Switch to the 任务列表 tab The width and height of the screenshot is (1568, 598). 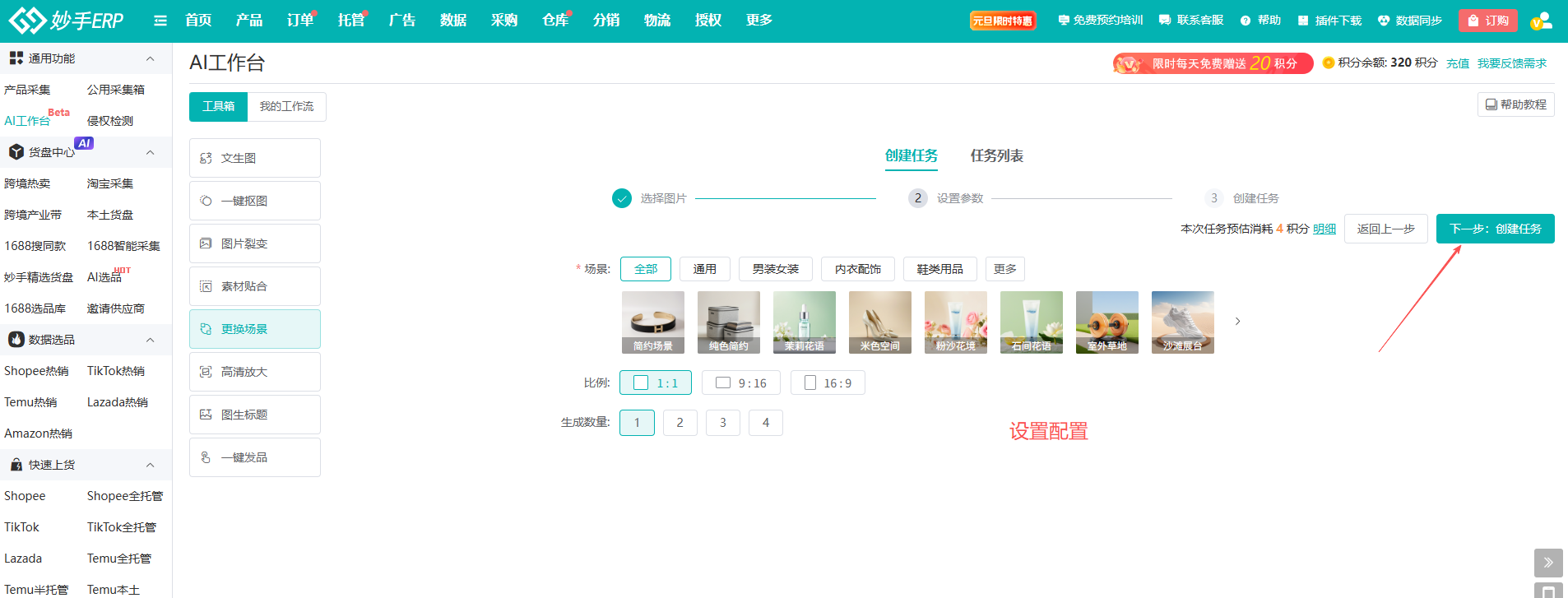click(996, 155)
